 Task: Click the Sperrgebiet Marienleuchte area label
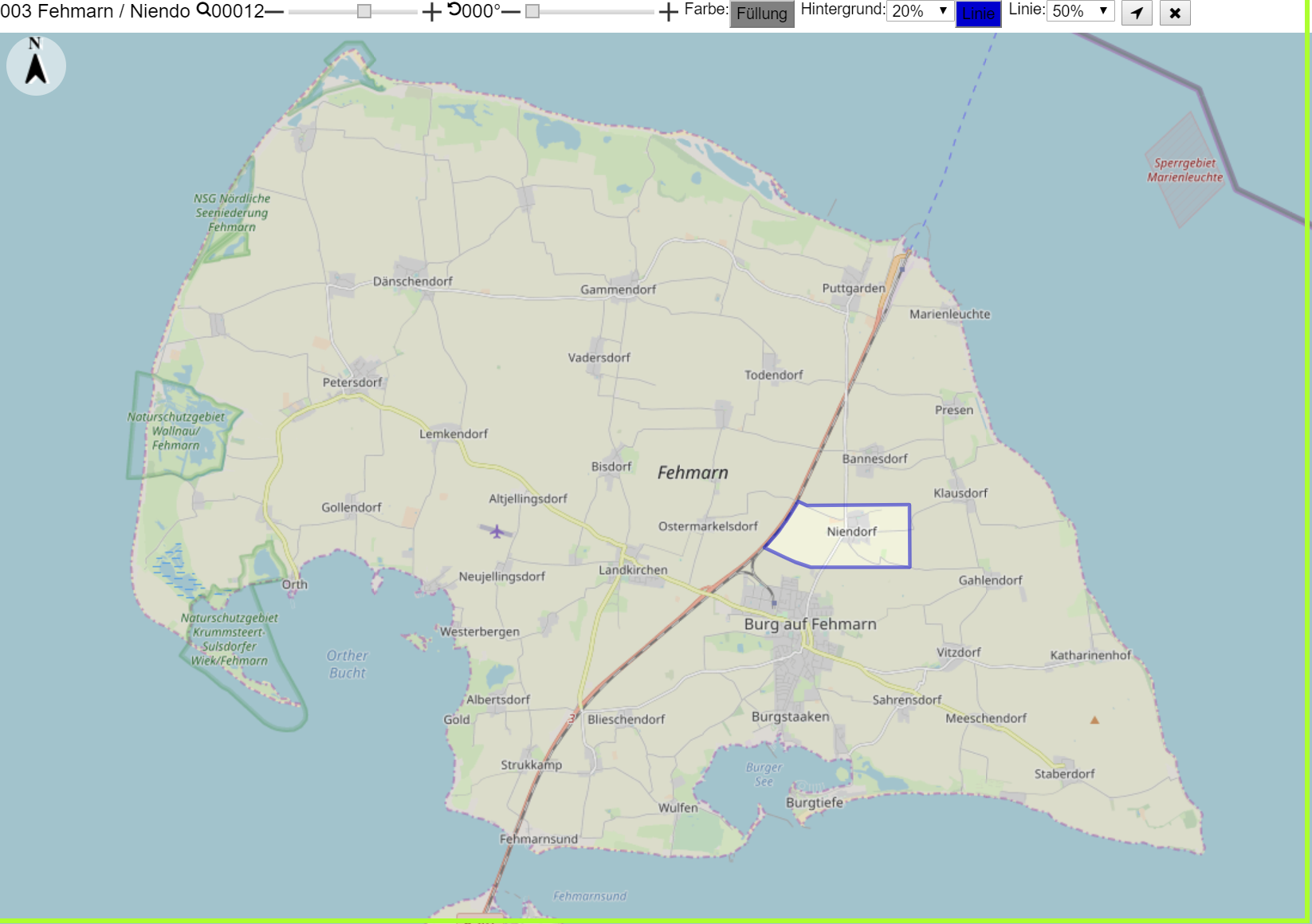(1184, 170)
